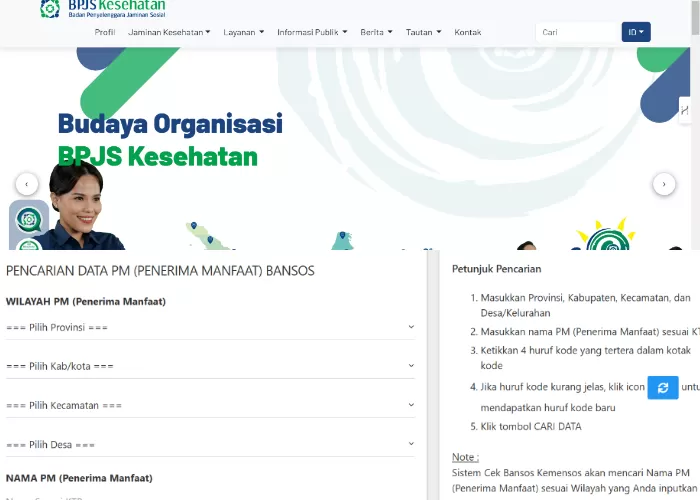
Task: Click the virtual assistant woman avatar
Action: click(x=78, y=210)
